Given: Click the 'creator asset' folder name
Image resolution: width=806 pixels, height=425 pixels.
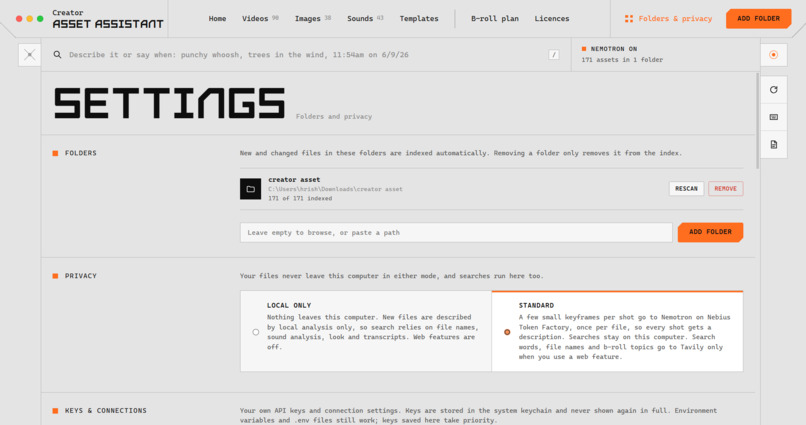Looking at the screenshot, I should (294, 179).
